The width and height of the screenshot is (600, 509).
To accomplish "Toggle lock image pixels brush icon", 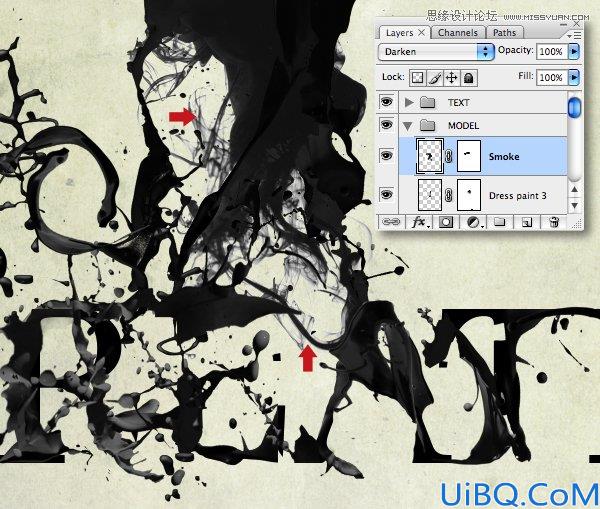I will 434,78.
